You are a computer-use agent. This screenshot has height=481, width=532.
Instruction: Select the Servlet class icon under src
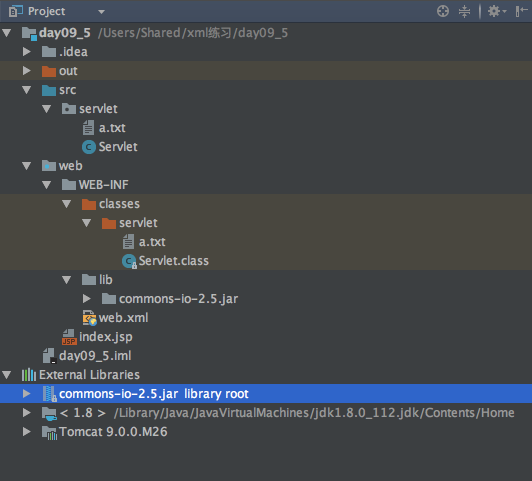[89, 147]
